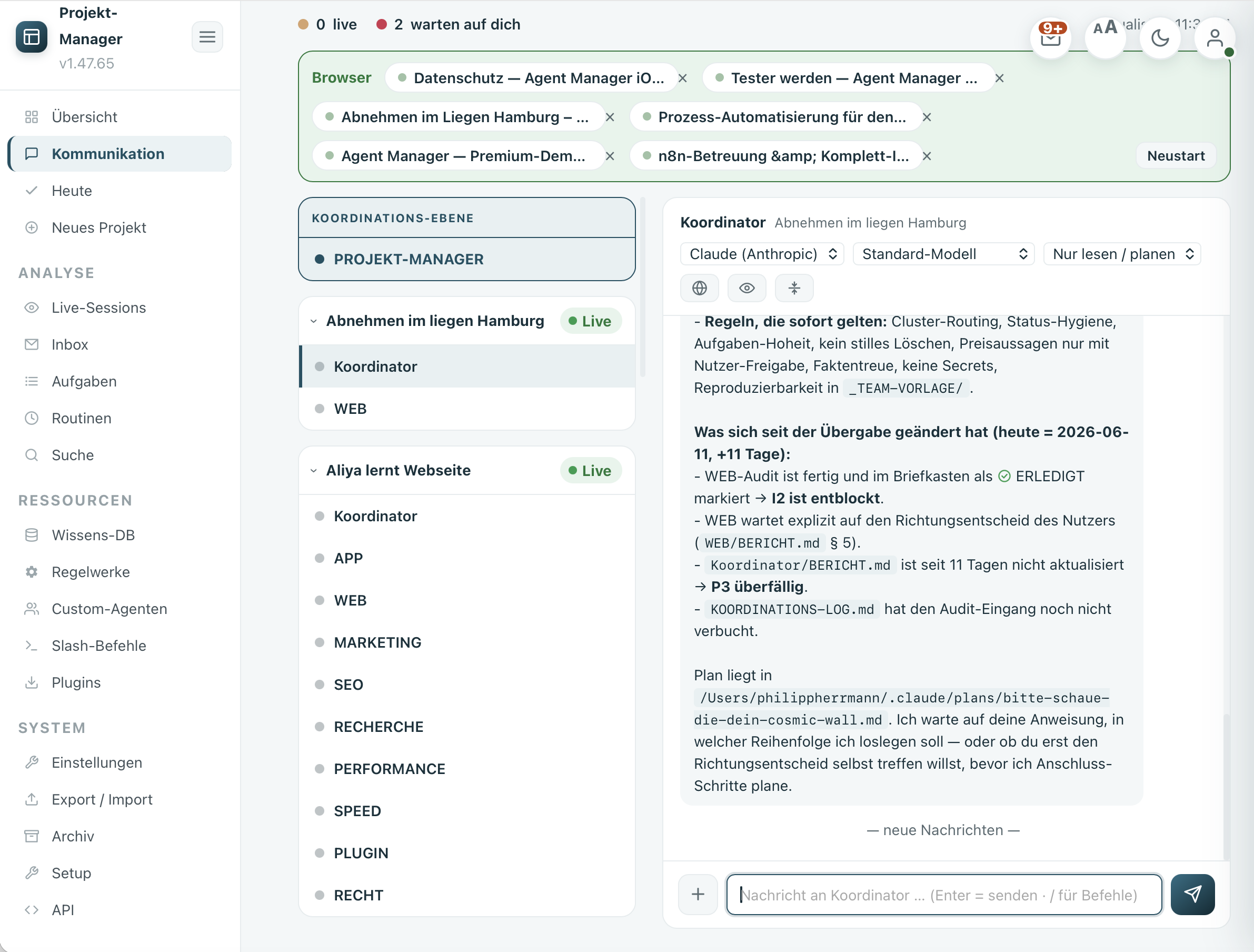The width and height of the screenshot is (1254, 952).
Task: Select the RECHERCHE agent
Action: coord(466,726)
